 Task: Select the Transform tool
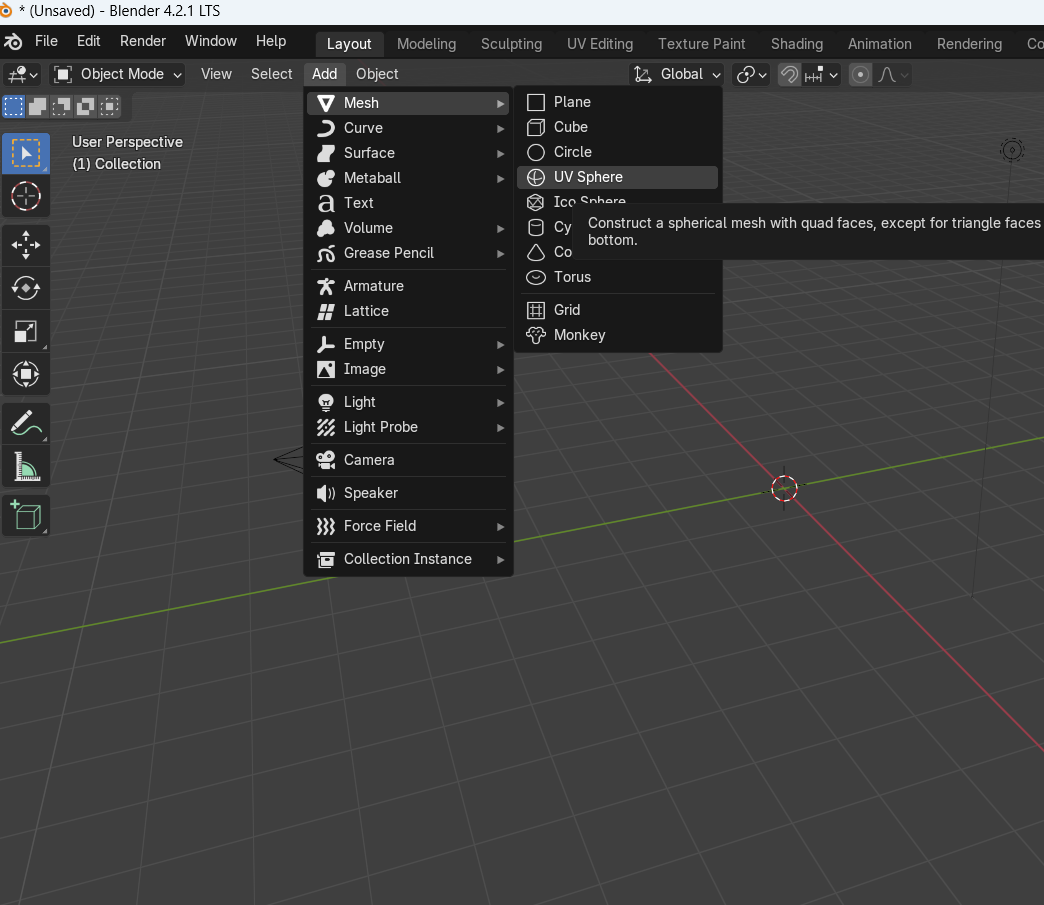pos(26,374)
